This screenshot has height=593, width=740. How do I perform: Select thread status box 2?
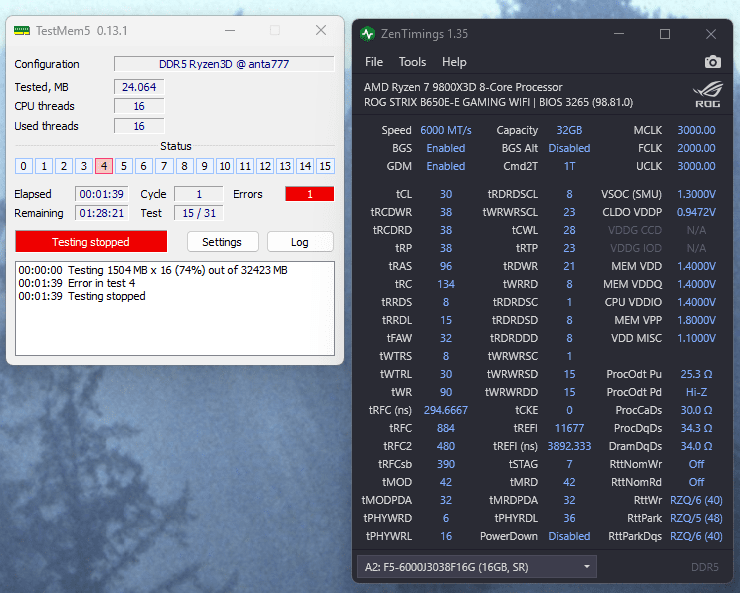click(x=64, y=166)
